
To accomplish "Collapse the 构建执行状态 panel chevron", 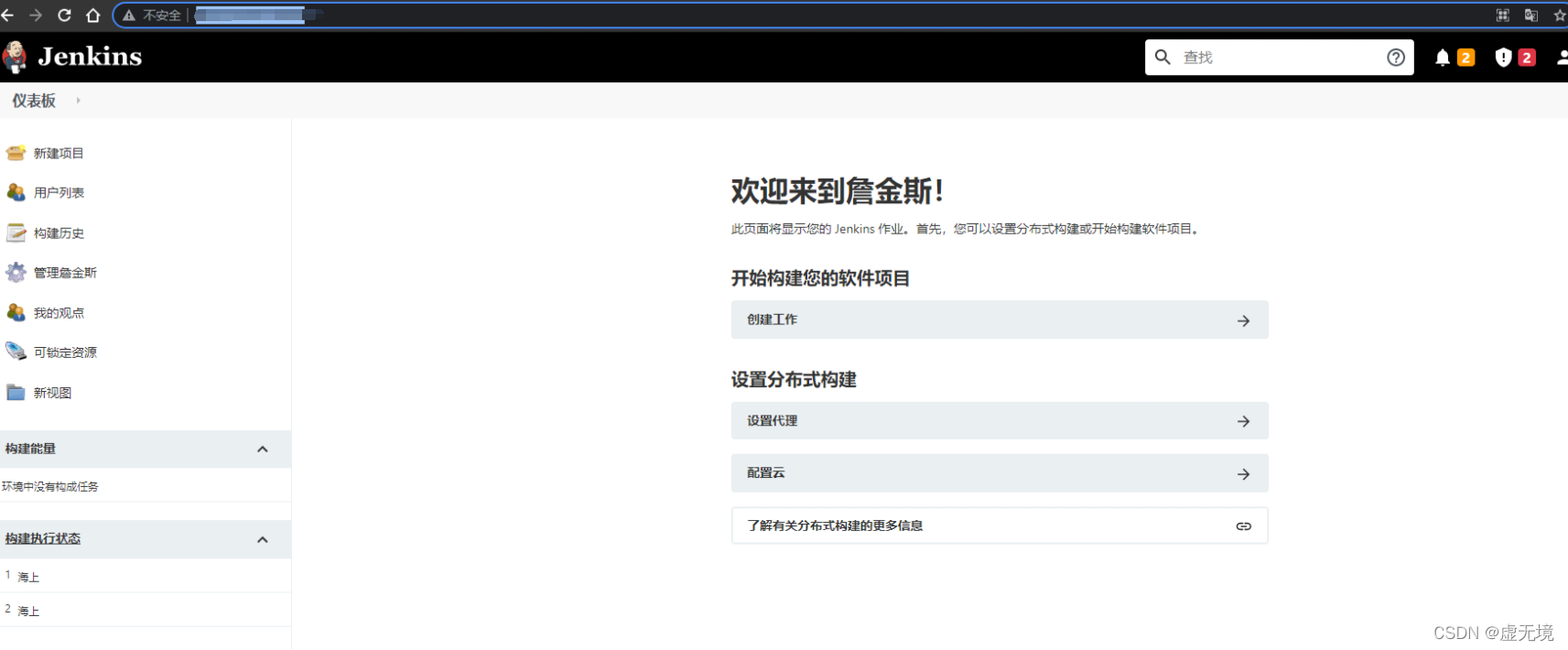I will pos(263,540).
